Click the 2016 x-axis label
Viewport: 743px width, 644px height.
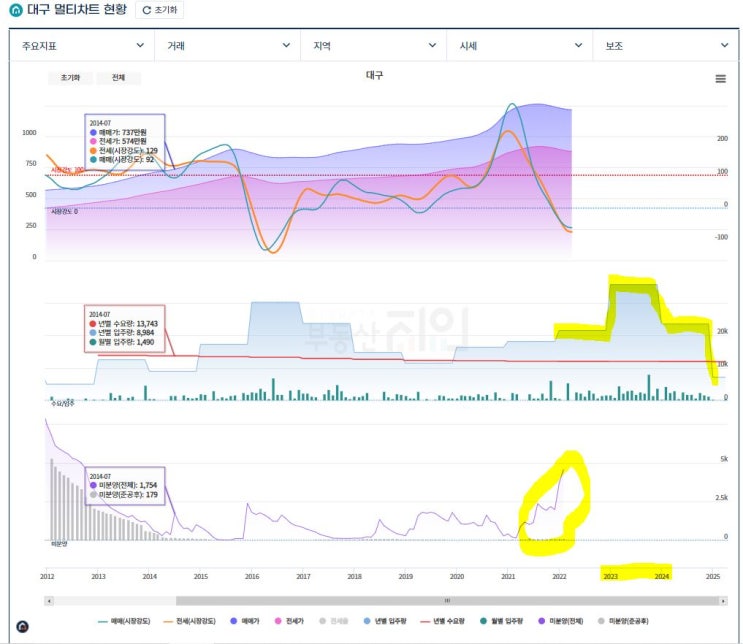point(252,576)
